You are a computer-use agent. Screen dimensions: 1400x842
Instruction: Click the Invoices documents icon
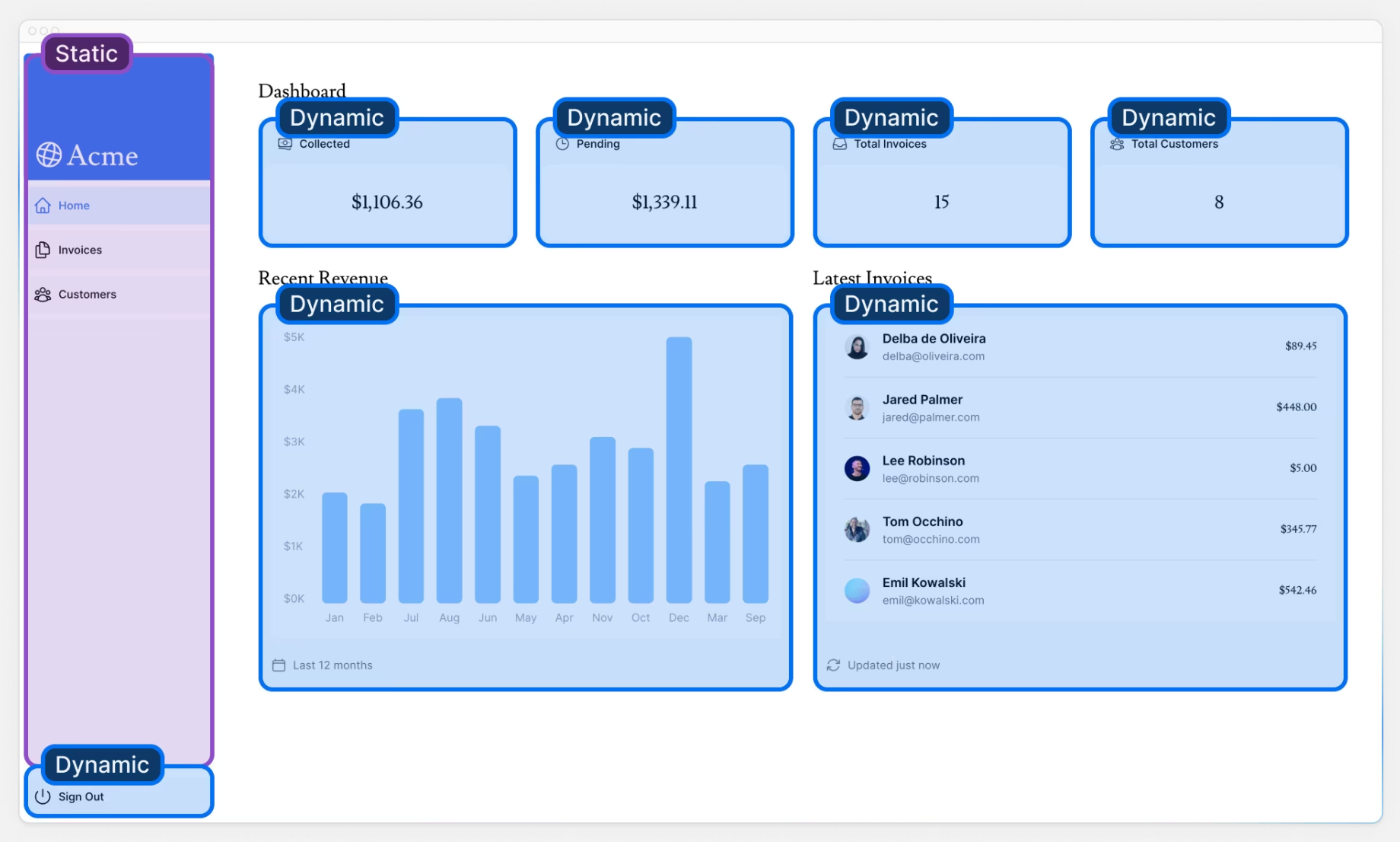click(43, 250)
